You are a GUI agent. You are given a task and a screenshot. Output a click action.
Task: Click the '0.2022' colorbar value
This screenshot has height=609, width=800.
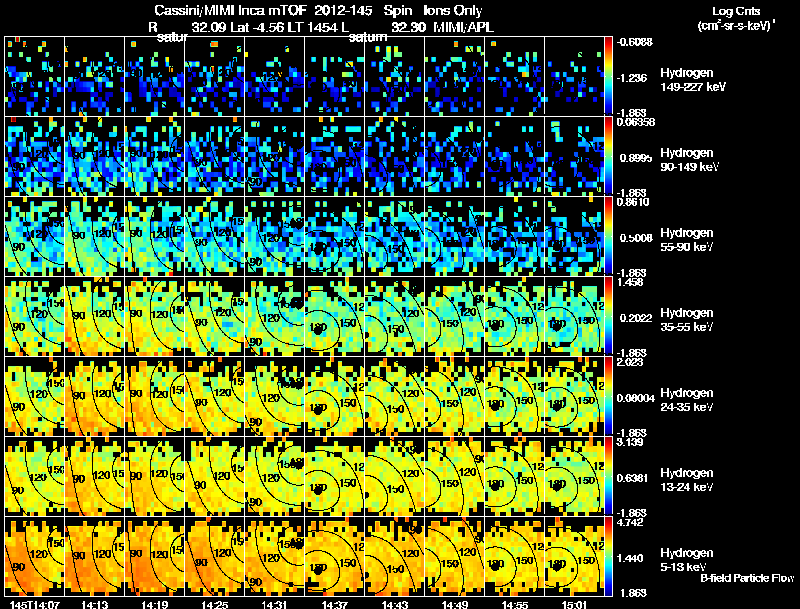coord(636,318)
